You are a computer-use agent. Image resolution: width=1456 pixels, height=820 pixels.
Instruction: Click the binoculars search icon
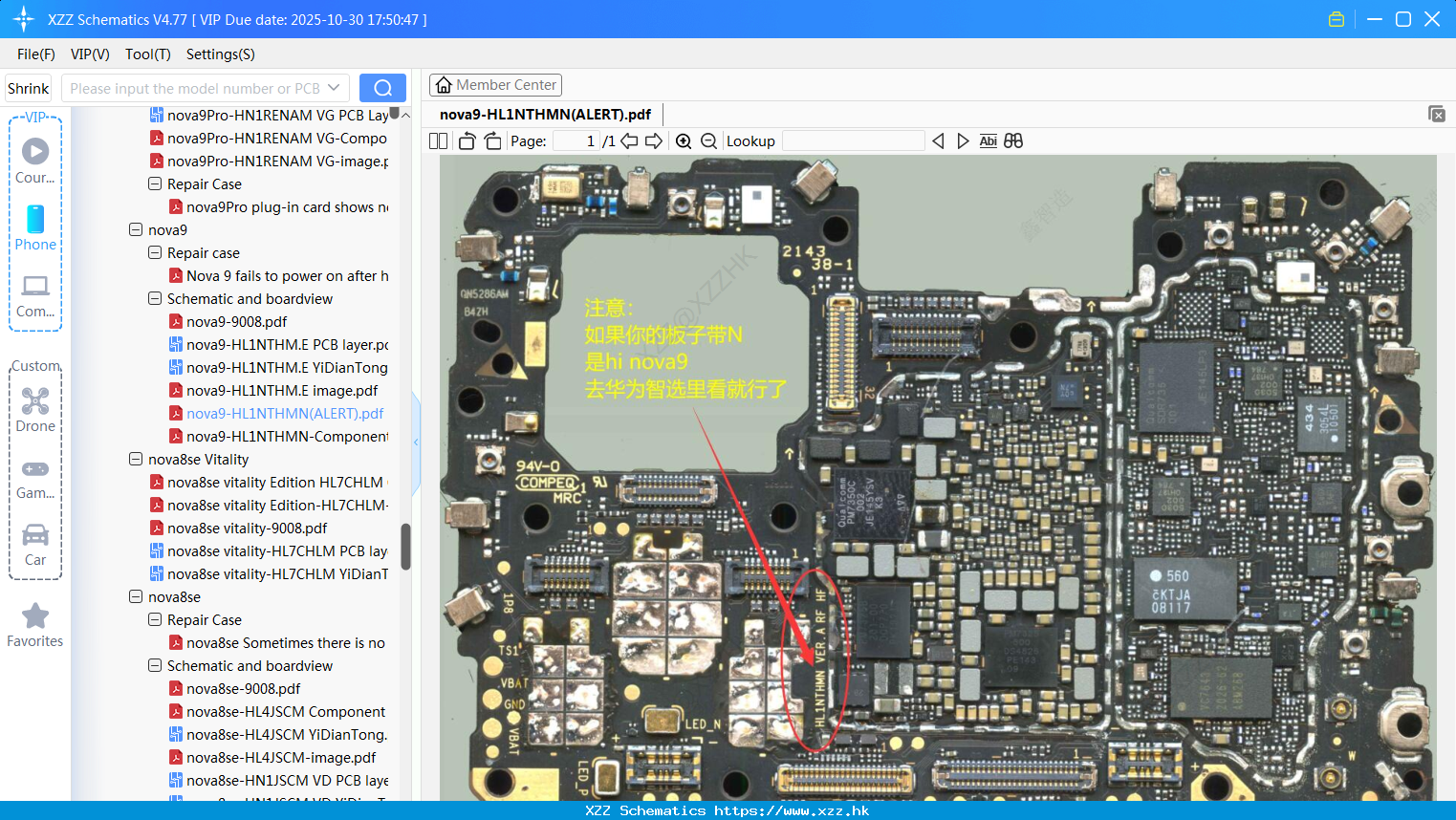(x=1013, y=141)
